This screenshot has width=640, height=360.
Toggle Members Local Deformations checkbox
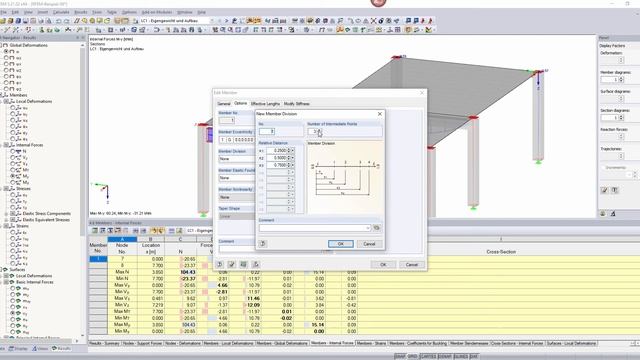(7, 101)
